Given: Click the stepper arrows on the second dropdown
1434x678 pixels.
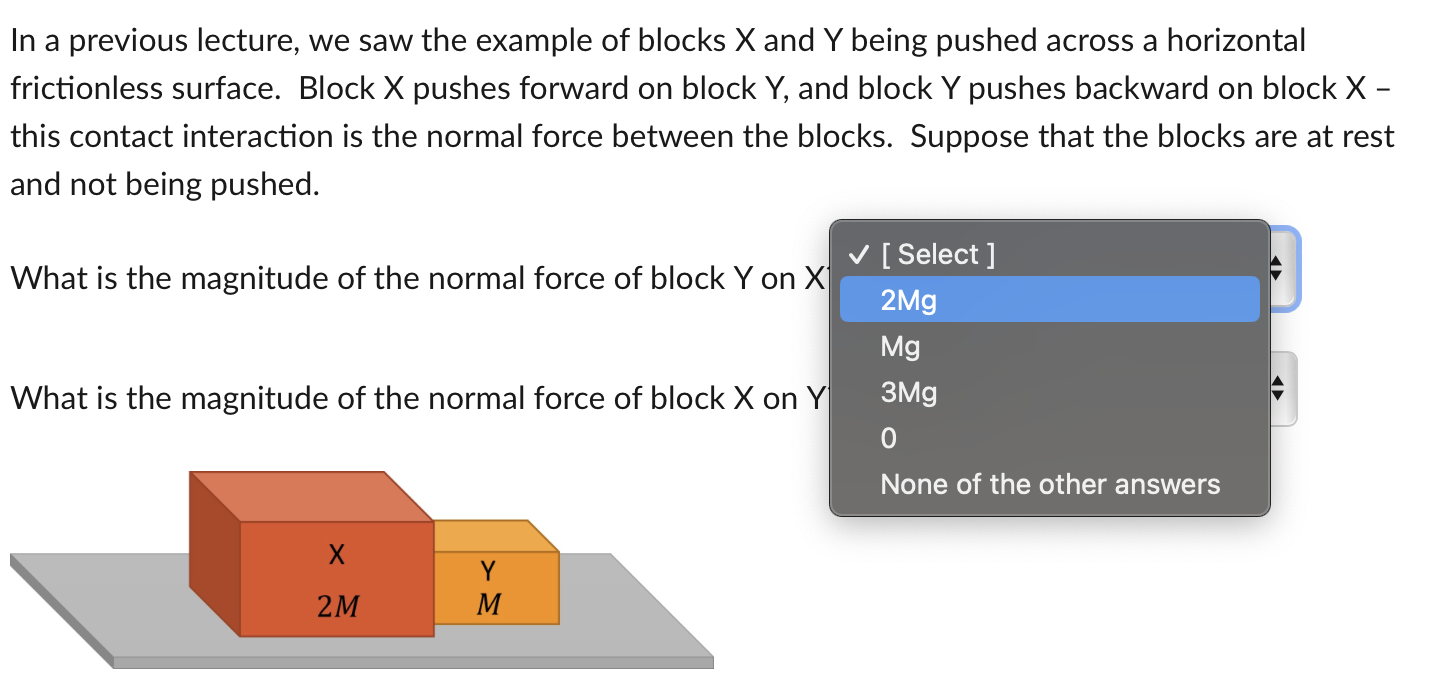Looking at the screenshot, I should pos(1279,388).
